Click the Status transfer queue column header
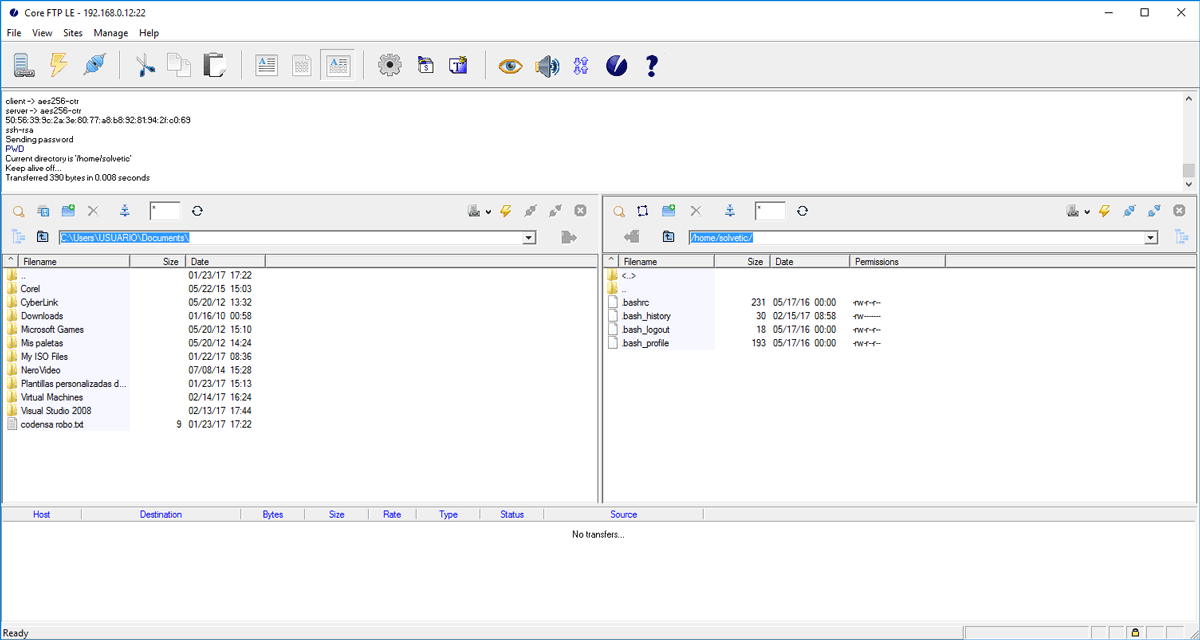Viewport: 1200px width, 640px height. pyautogui.click(x=512, y=514)
